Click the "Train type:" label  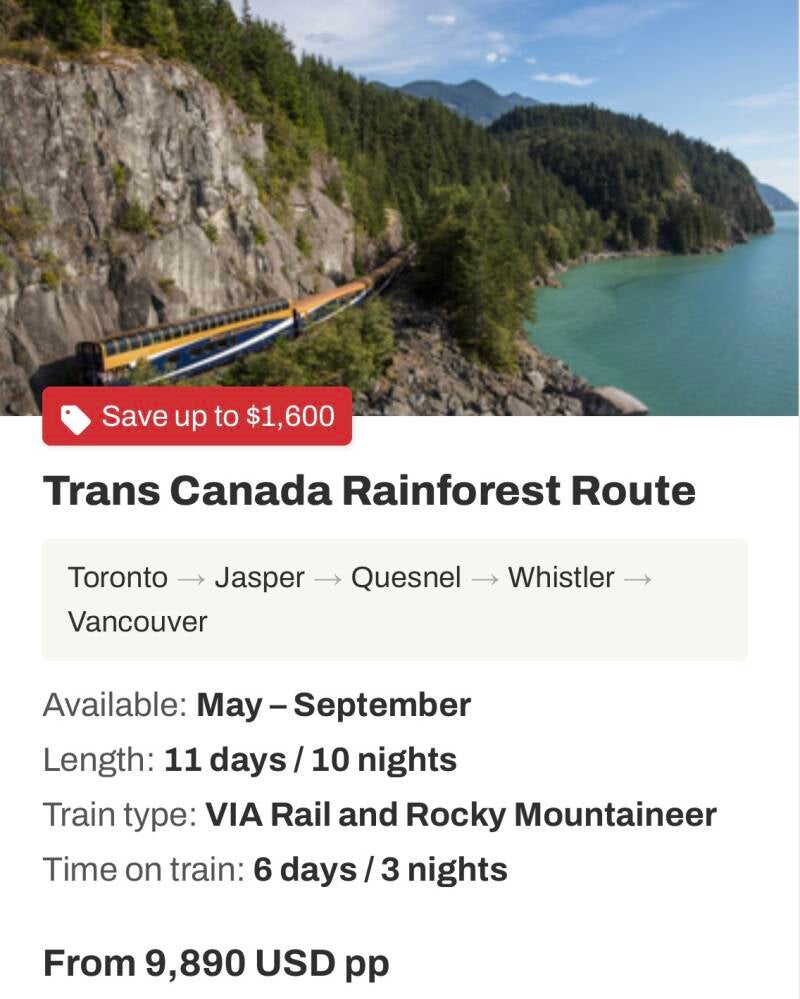click(x=120, y=815)
